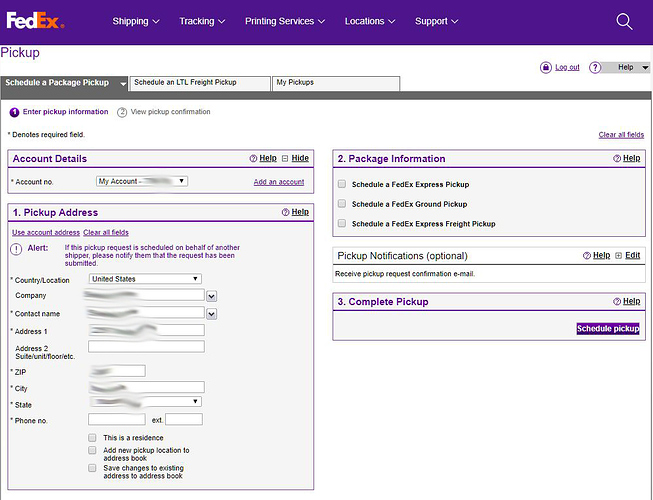Click the help icon in Account Details header
The width and height of the screenshot is (653, 500).
[x=253, y=158]
